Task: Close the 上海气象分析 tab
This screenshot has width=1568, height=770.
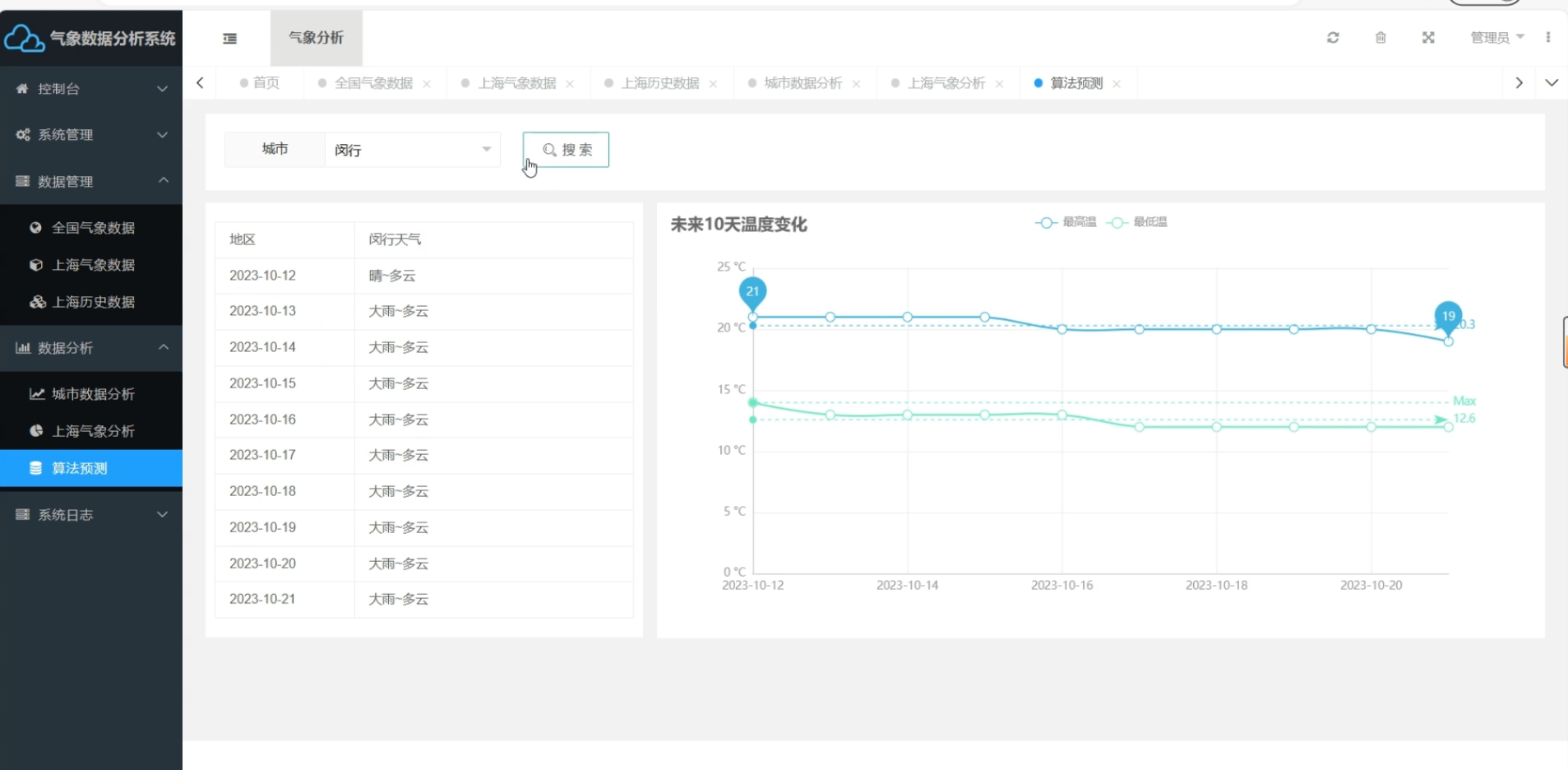Action: pyautogui.click(x=999, y=84)
